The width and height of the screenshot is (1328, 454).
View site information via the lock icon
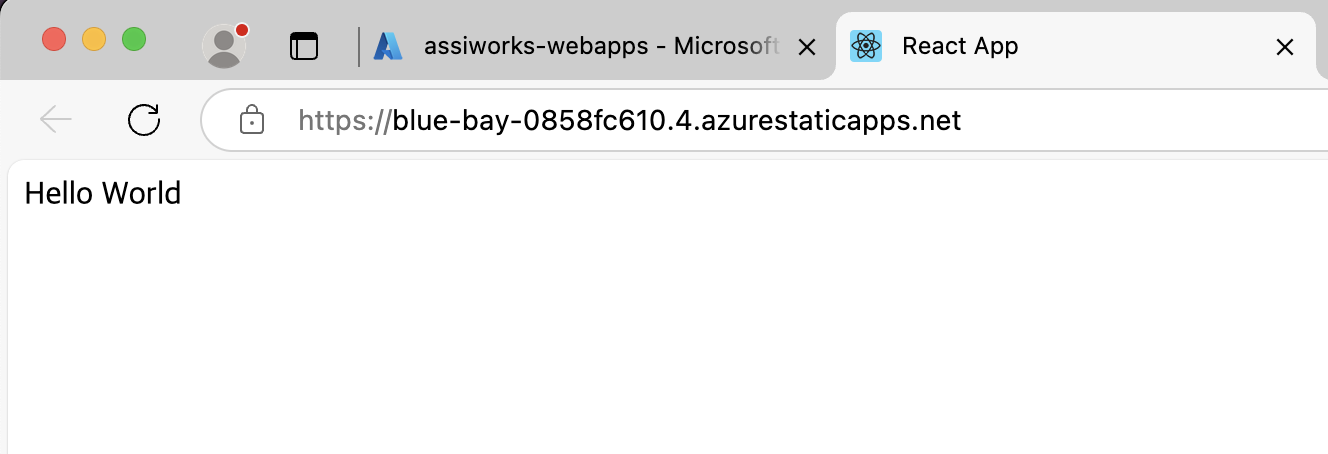[x=251, y=121]
